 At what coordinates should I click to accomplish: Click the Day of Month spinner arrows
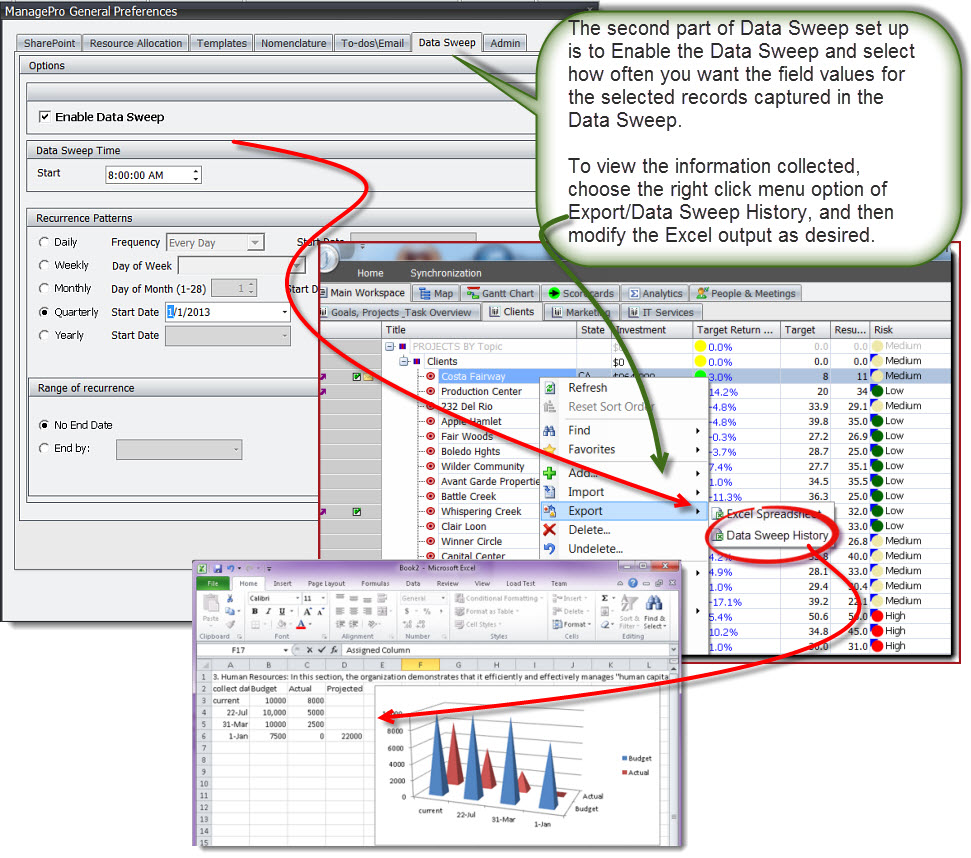click(x=251, y=288)
